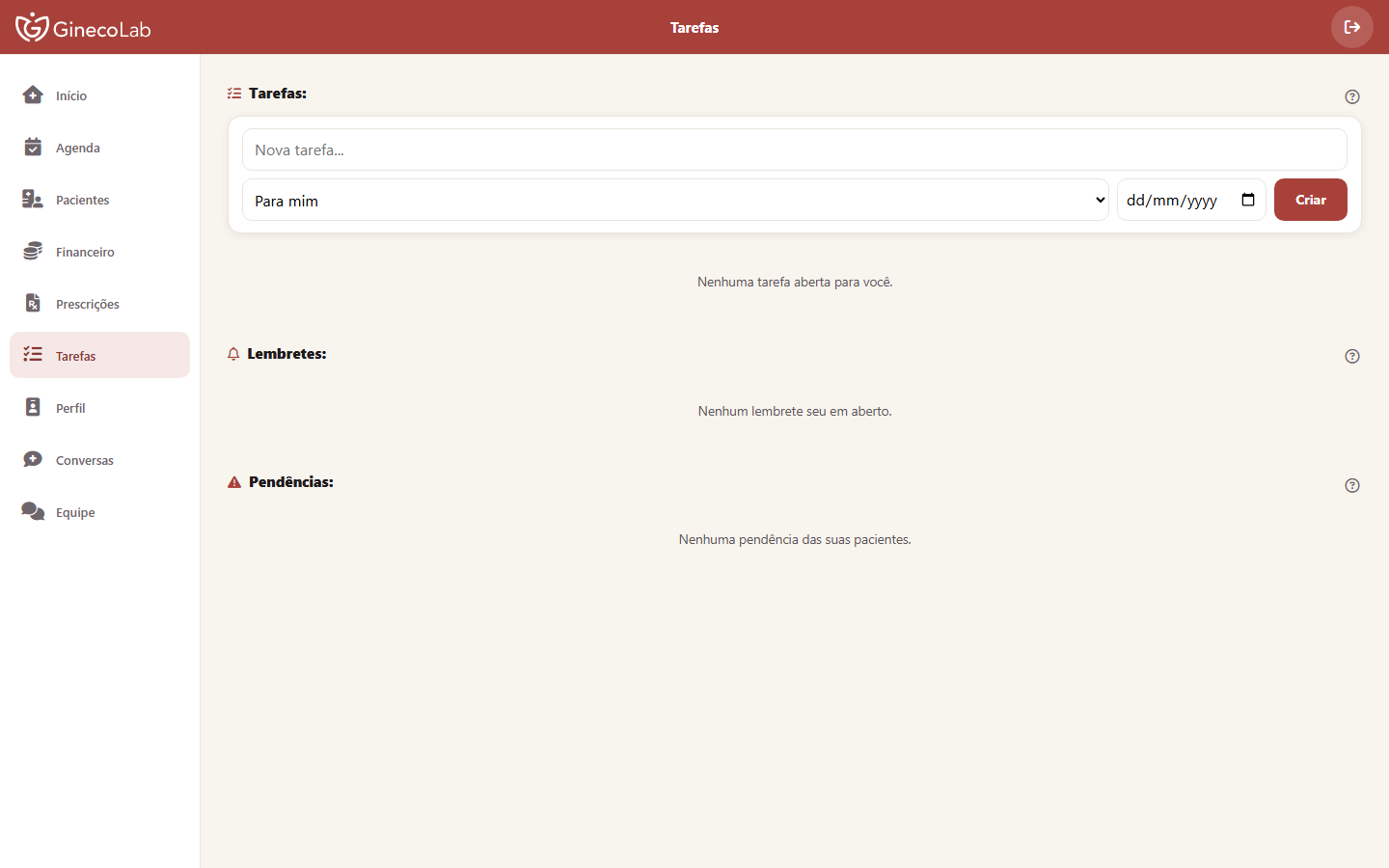Click the 'Tarefas' title in the header
Image resolution: width=1389 pixels, height=868 pixels.
tap(694, 27)
